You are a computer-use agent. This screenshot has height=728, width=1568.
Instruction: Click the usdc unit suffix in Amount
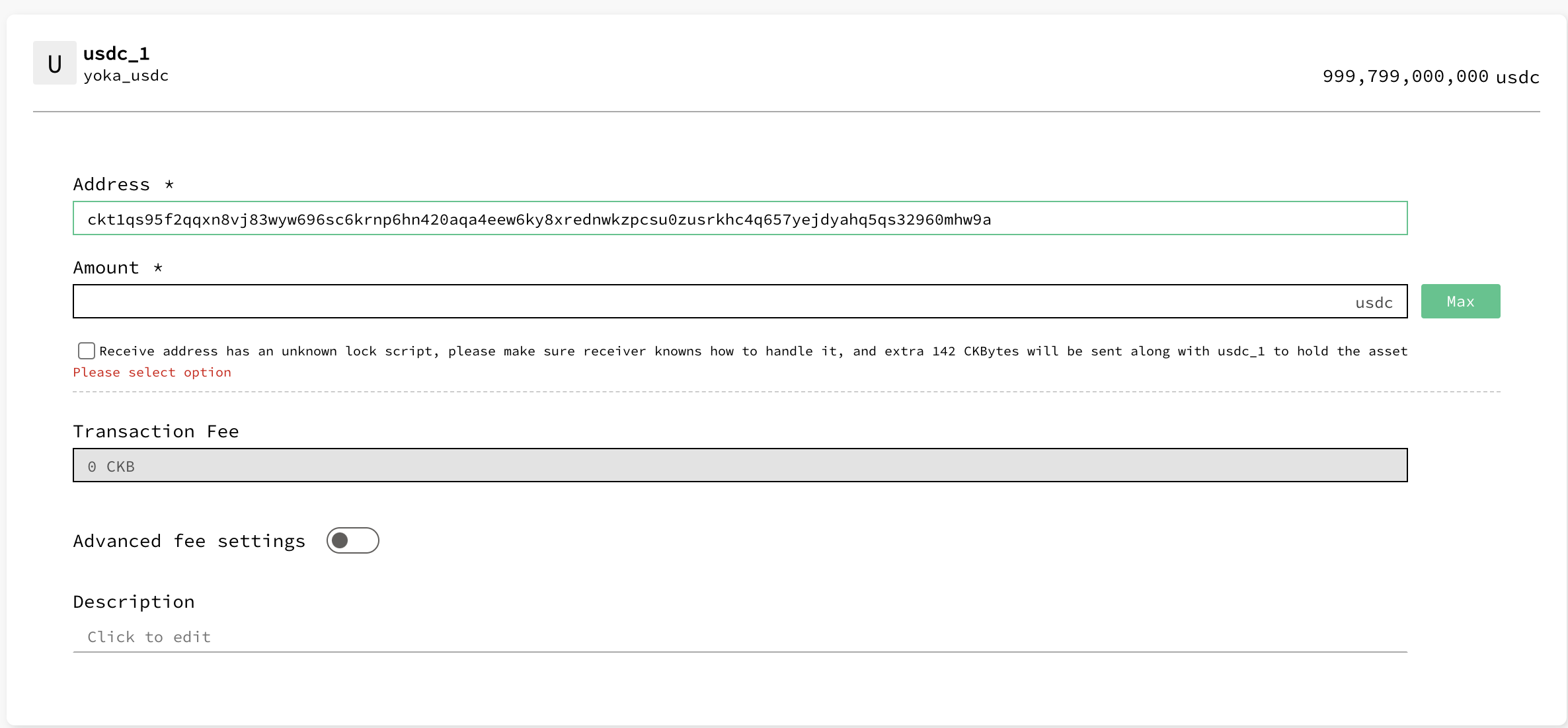point(1374,303)
